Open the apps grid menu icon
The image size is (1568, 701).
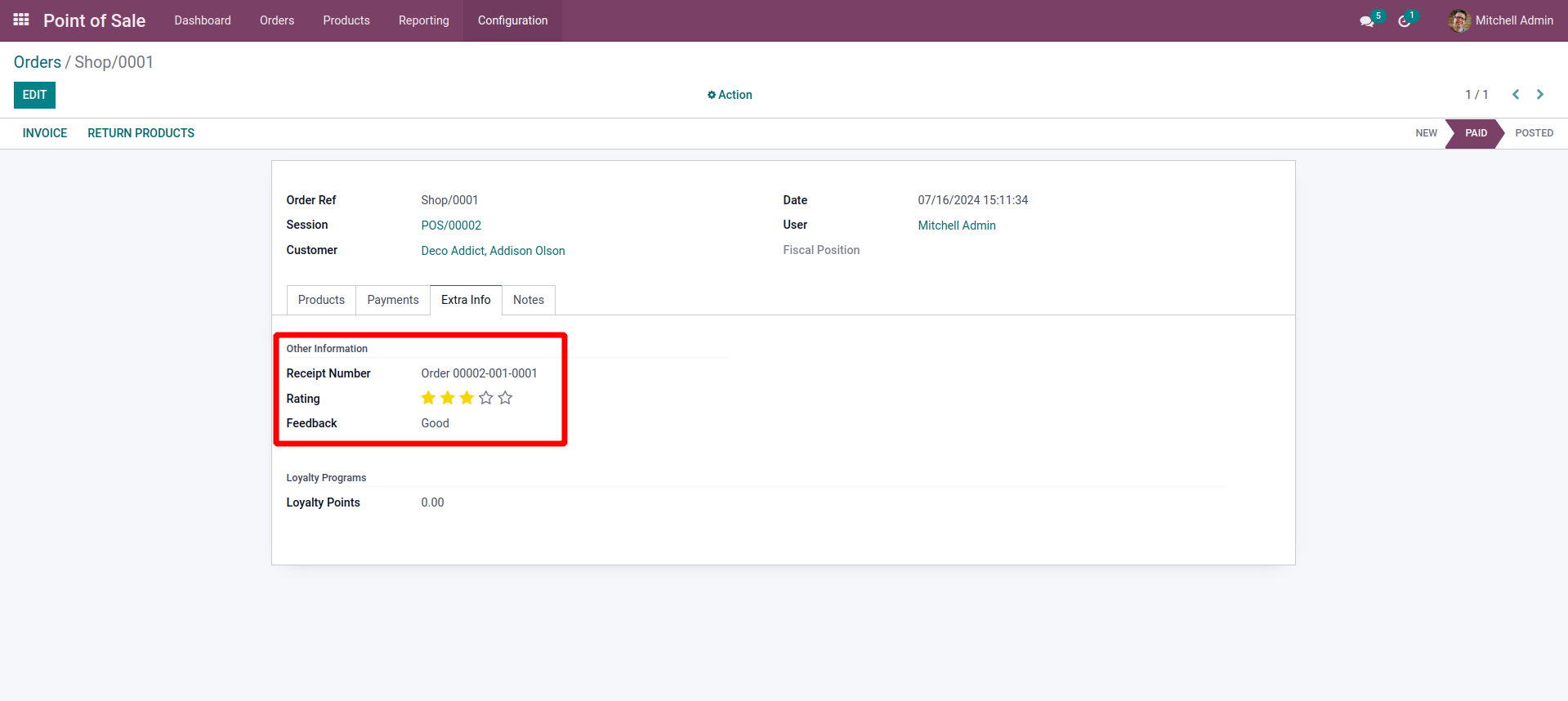click(x=21, y=20)
